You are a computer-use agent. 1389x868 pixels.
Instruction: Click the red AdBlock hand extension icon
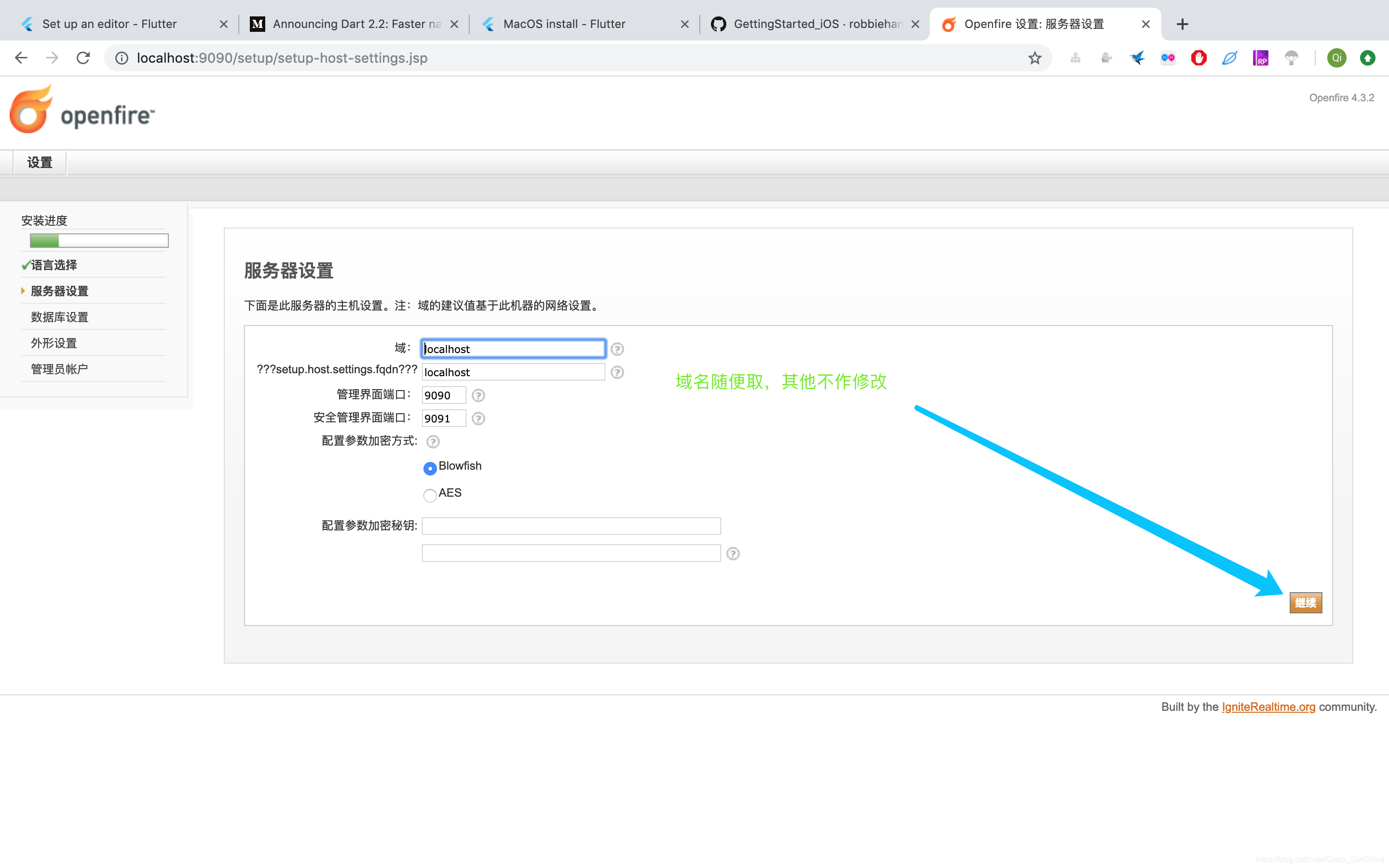pos(1198,58)
